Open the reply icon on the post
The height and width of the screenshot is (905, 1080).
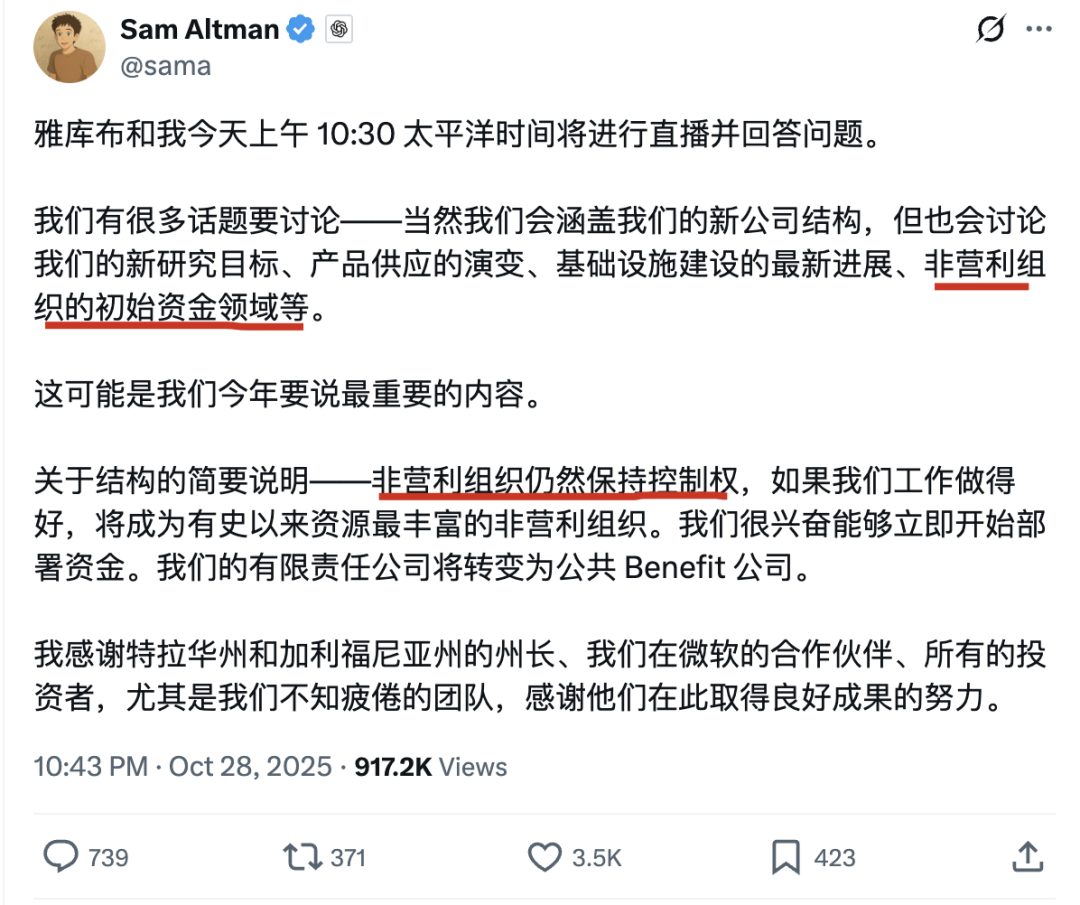pos(62,856)
